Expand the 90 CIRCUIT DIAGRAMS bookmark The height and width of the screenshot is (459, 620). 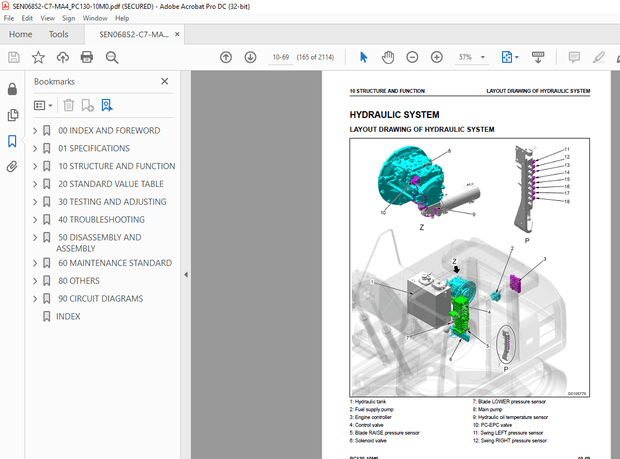(x=35, y=298)
